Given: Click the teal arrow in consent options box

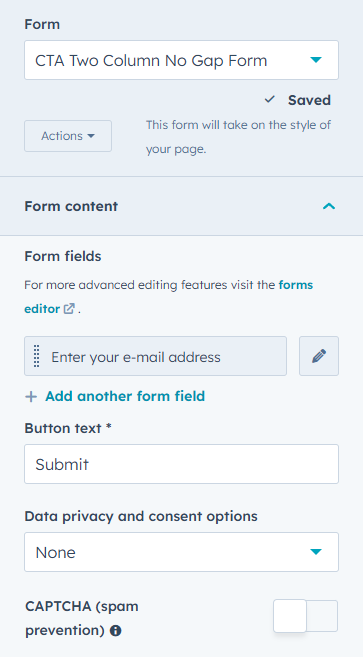Looking at the screenshot, I should pyautogui.click(x=316, y=552).
